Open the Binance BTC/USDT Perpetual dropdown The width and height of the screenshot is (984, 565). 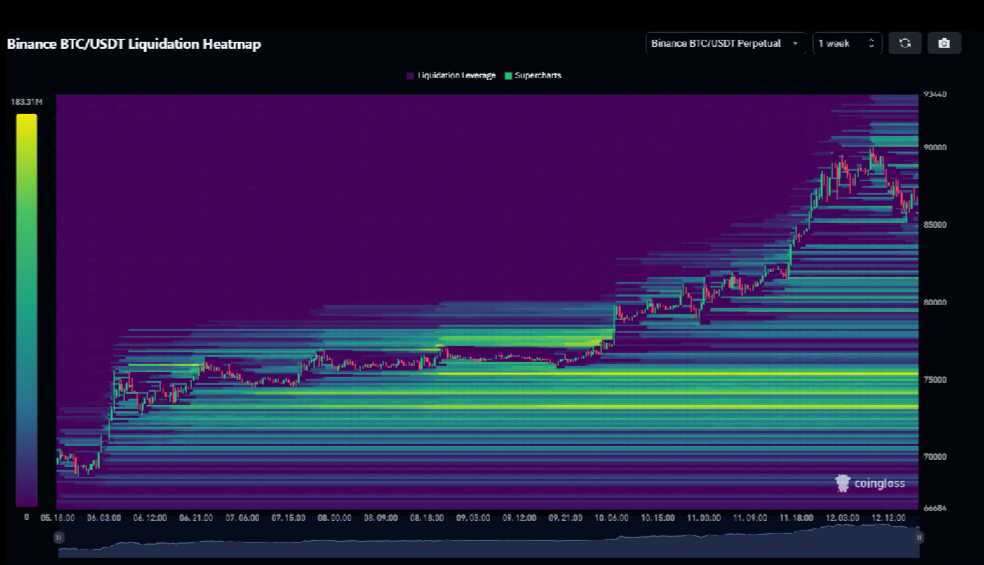tap(725, 43)
